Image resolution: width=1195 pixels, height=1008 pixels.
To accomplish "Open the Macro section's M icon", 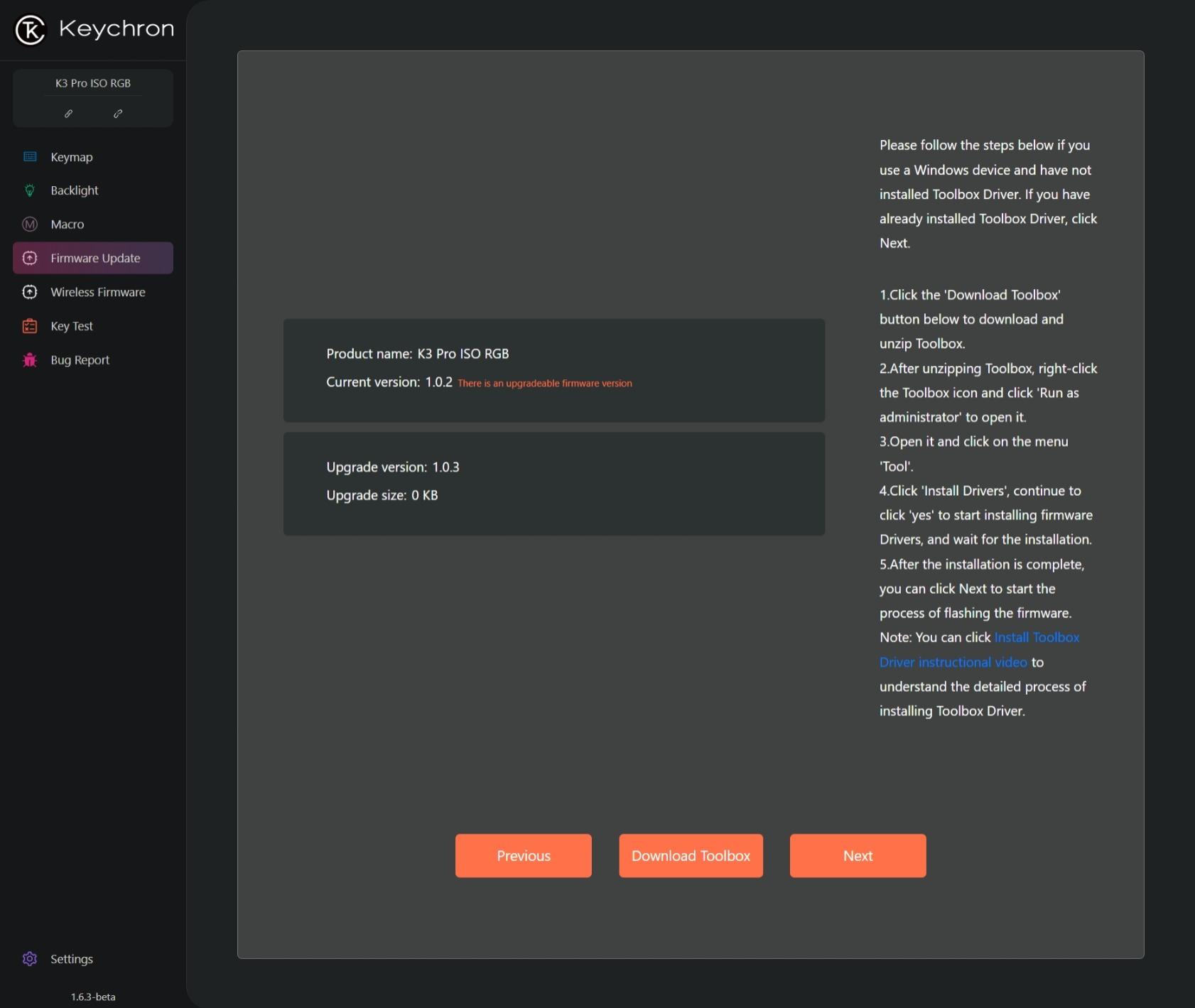I will (x=30, y=224).
